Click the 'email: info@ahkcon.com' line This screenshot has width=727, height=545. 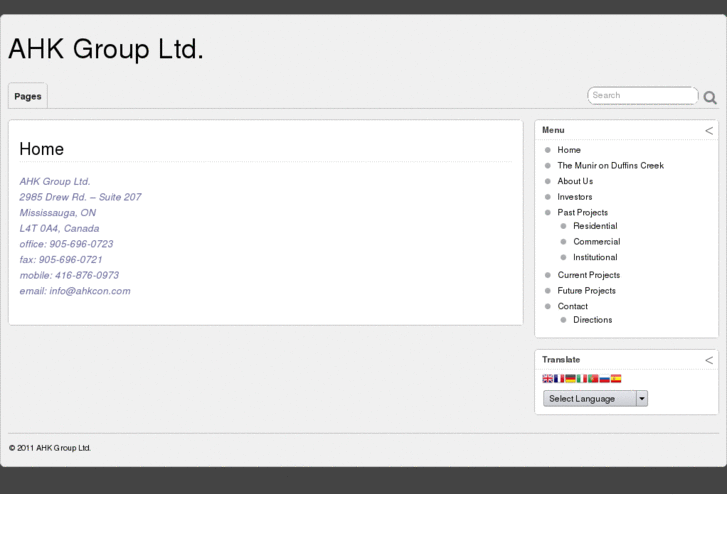[75, 291]
